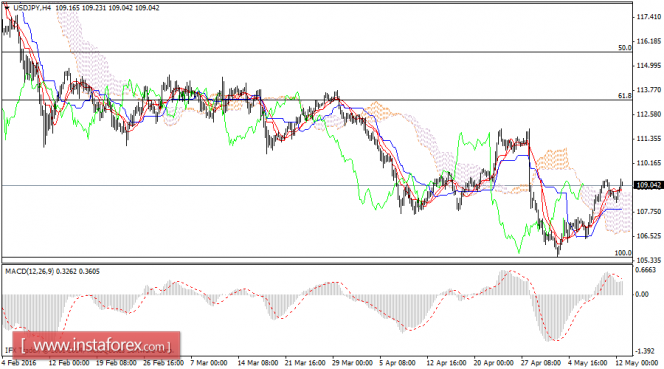Click the chart menu arrow beside USDJPY,H4
The image size is (664, 369).
[x=7, y=8]
